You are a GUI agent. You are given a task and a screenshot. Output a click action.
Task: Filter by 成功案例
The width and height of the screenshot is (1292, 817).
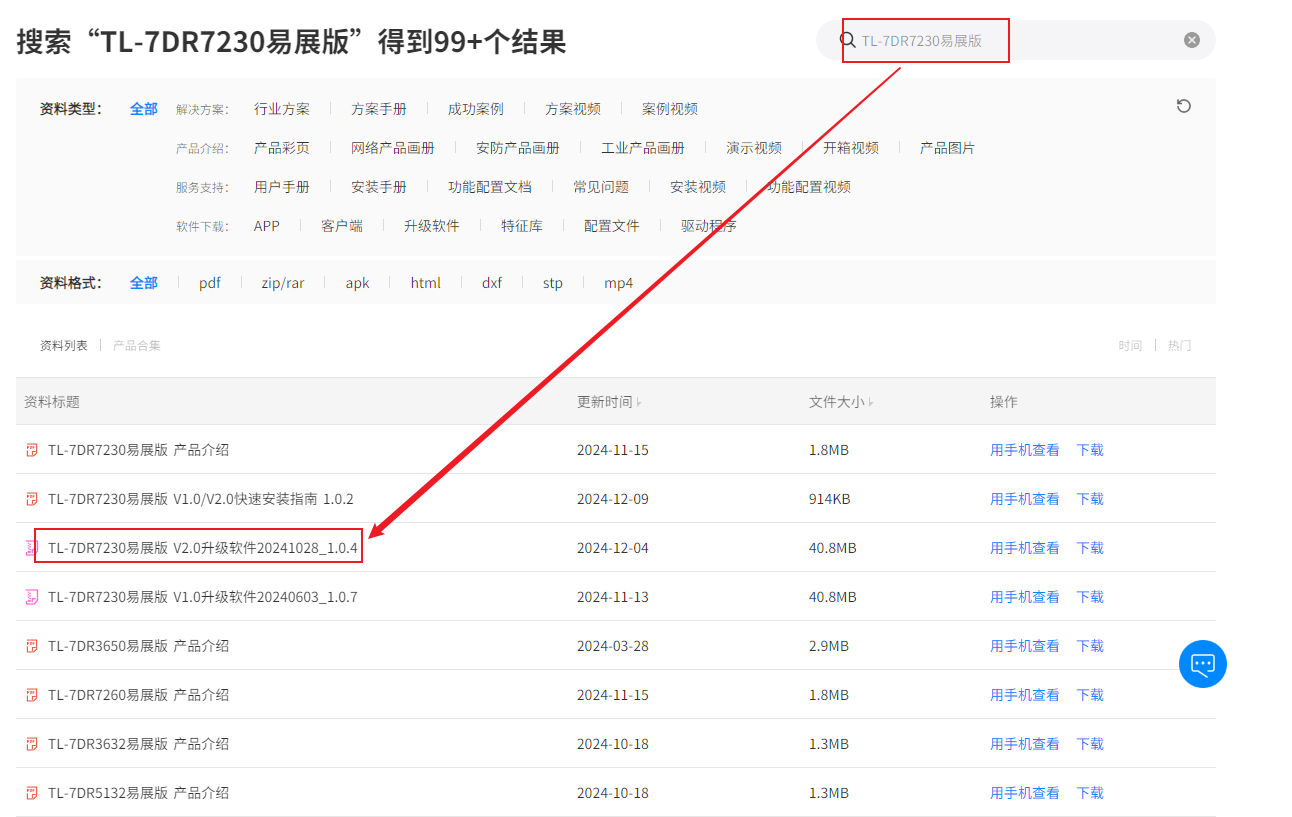tap(476, 109)
